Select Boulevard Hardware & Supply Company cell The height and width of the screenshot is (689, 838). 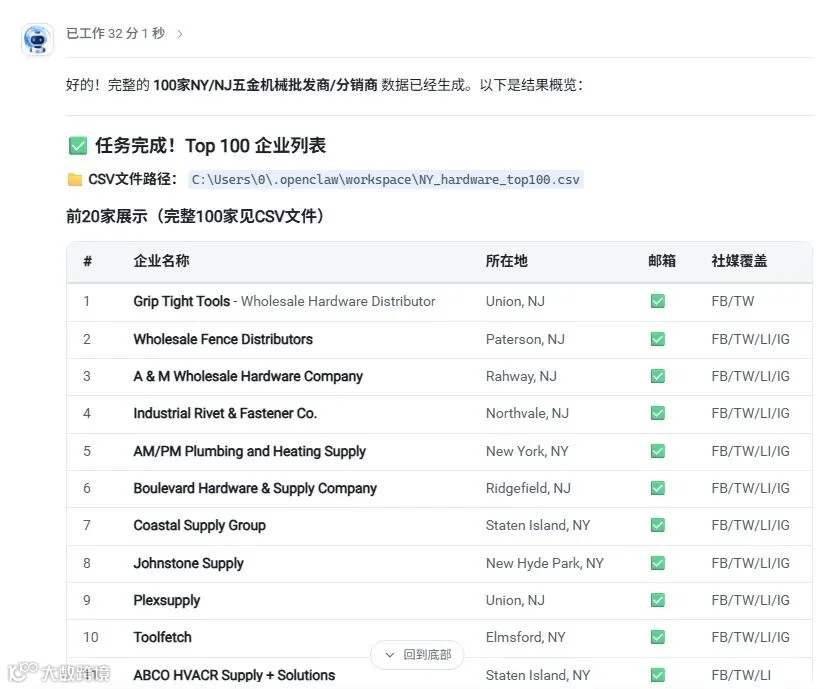(x=255, y=488)
